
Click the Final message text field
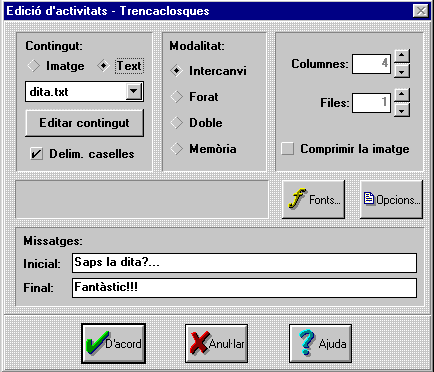pyautogui.click(x=244, y=288)
